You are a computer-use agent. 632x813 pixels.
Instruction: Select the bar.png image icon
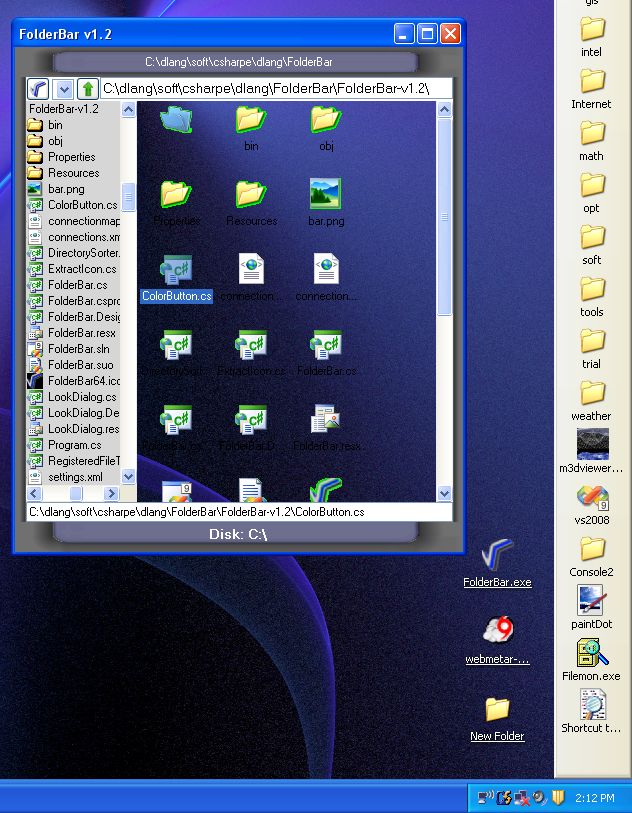point(326,193)
